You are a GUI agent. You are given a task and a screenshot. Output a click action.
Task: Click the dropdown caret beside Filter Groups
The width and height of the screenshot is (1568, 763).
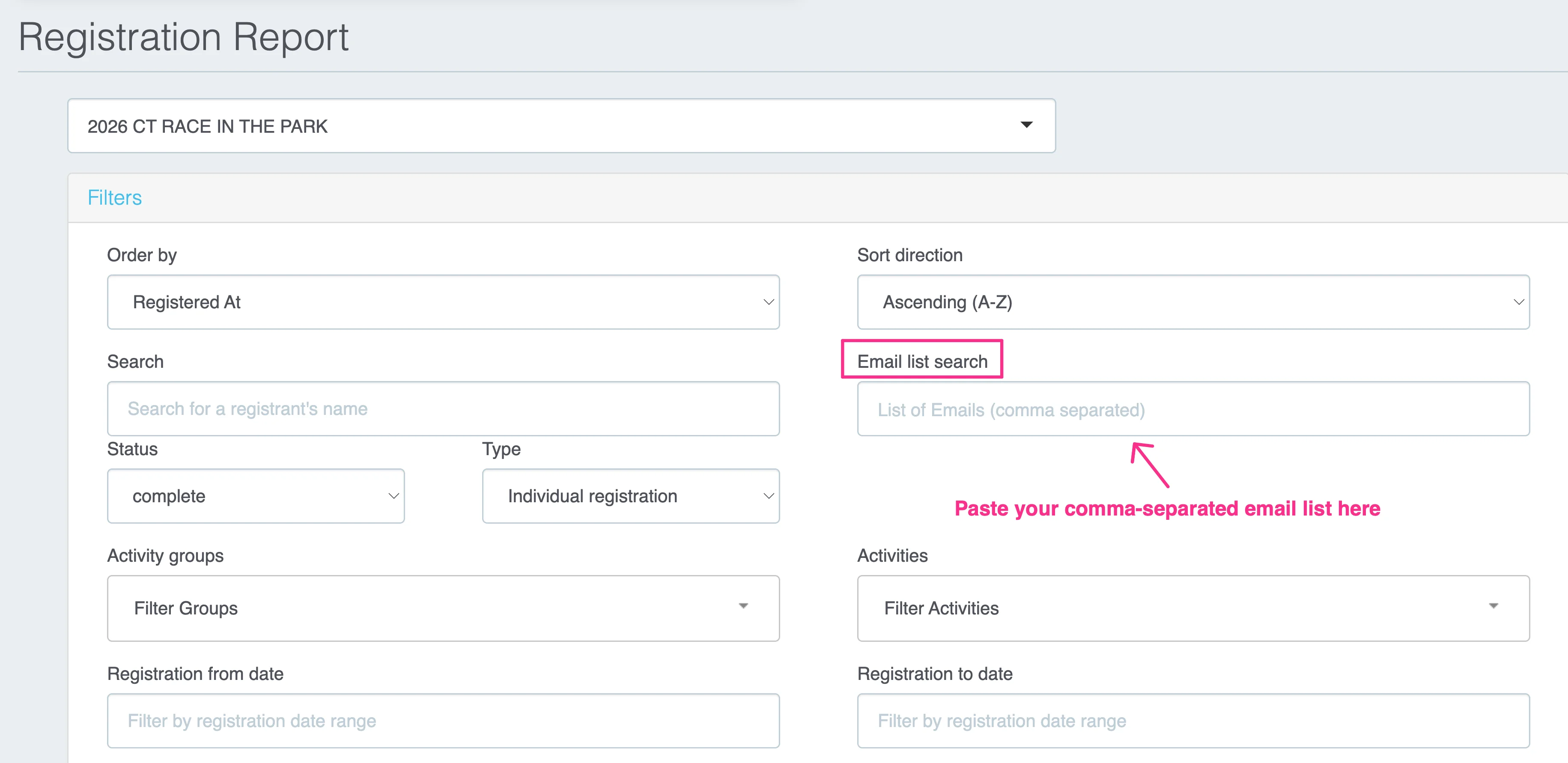pos(743,607)
